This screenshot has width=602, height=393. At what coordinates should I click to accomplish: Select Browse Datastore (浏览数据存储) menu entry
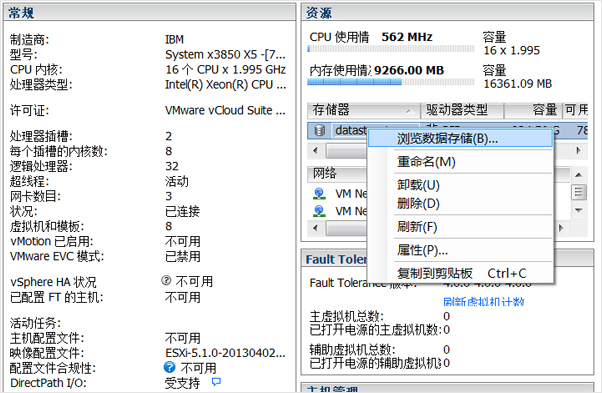click(x=460, y=139)
